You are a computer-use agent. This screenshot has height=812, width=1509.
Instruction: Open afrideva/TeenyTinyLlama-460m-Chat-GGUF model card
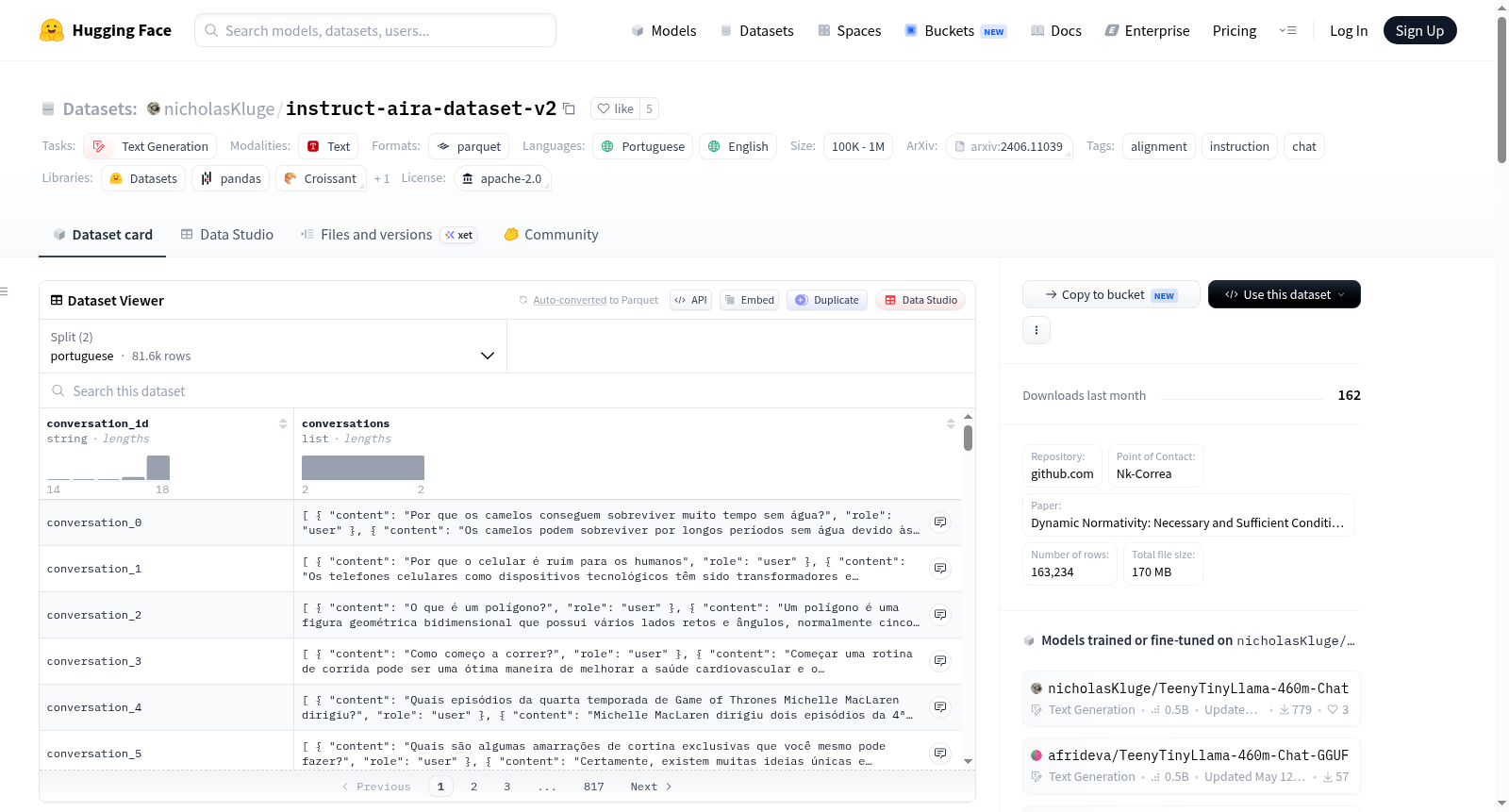coord(1191,765)
